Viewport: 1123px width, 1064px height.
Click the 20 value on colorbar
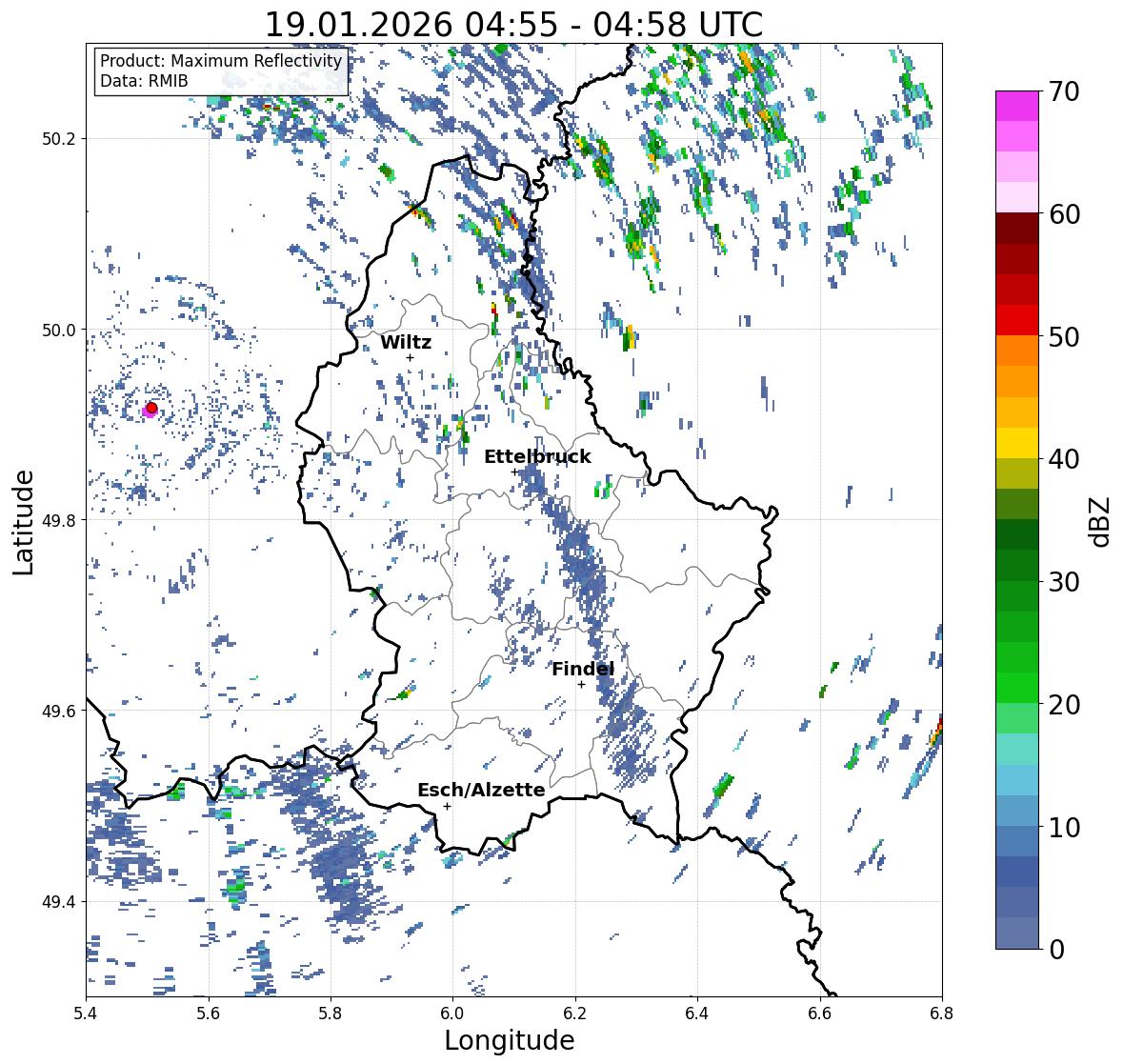tap(1064, 704)
